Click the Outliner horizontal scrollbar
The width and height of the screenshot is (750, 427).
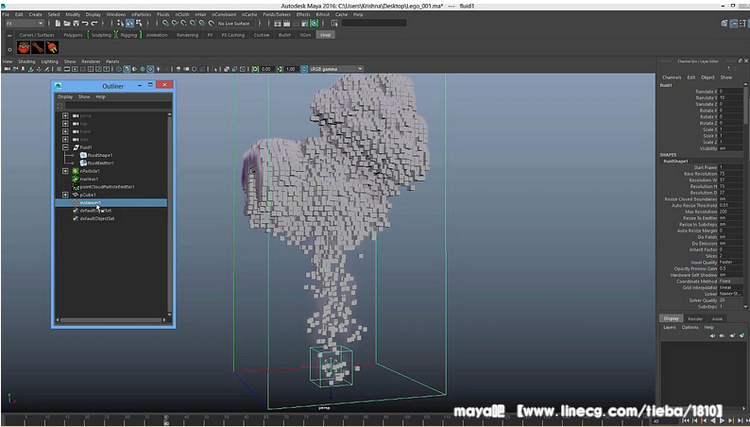point(111,320)
